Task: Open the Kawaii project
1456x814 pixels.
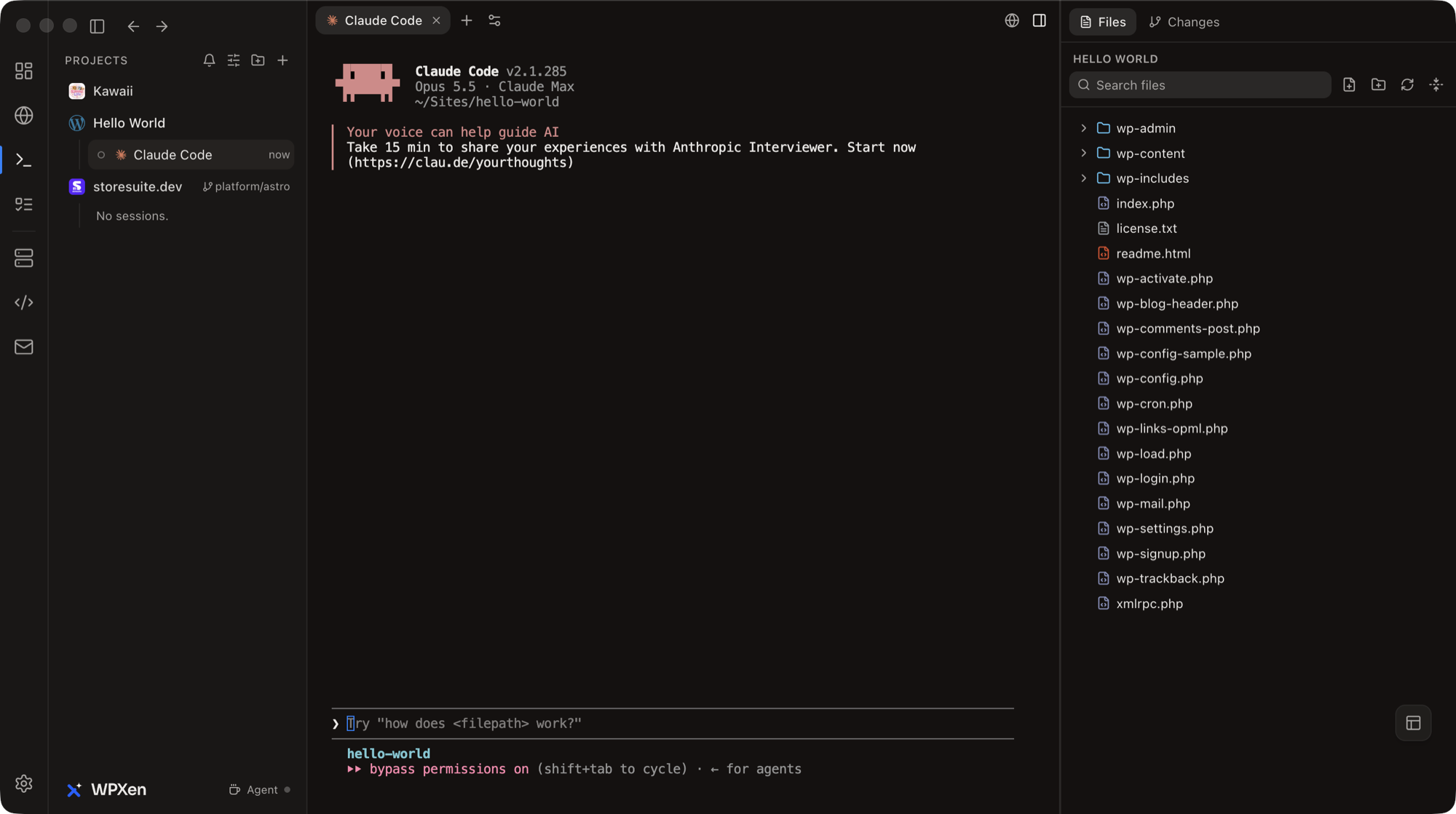Action: (113, 91)
